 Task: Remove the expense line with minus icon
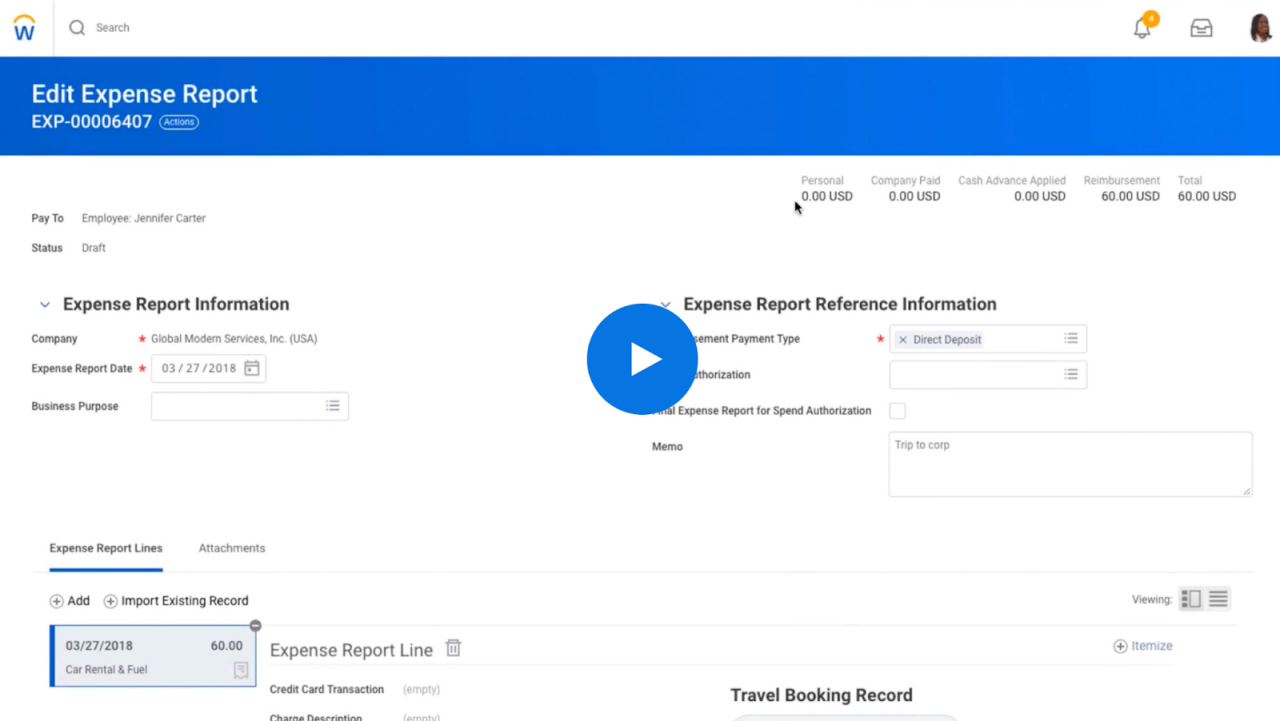click(255, 626)
